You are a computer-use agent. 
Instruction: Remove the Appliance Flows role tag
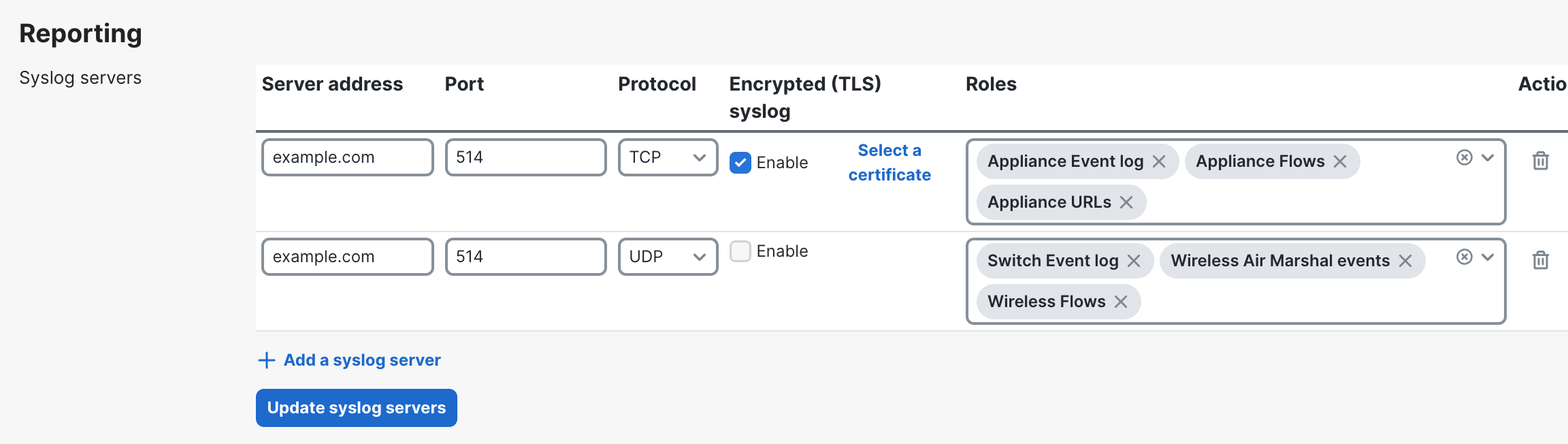tap(1340, 161)
